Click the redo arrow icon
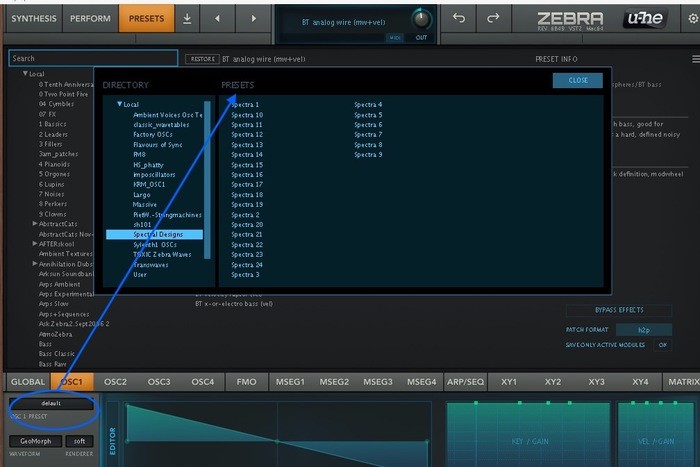The height and width of the screenshot is (467, 700). click(493, 18)
